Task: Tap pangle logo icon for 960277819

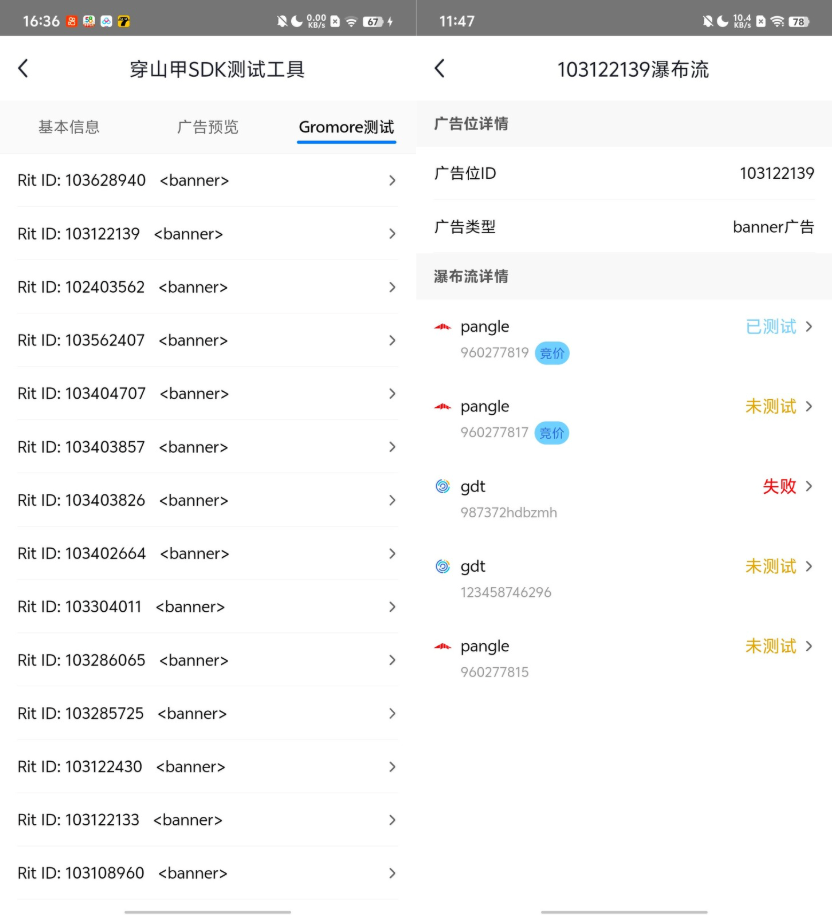Action: (x=443, y=327)
